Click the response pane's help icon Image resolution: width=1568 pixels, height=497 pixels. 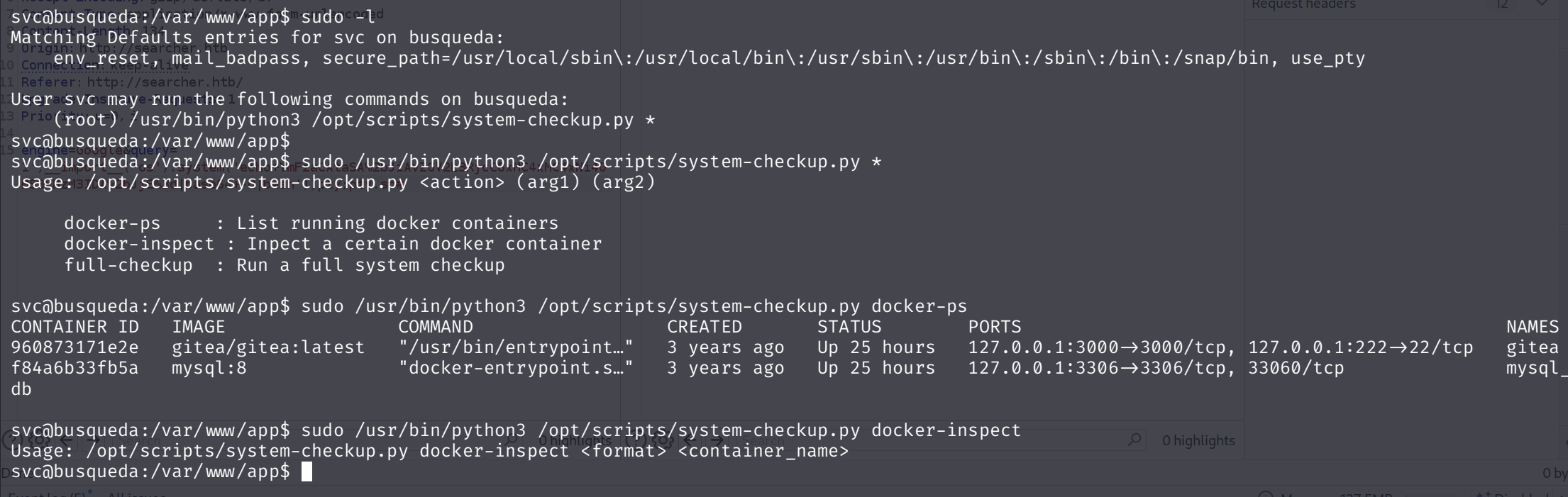[x=634, y=440]
